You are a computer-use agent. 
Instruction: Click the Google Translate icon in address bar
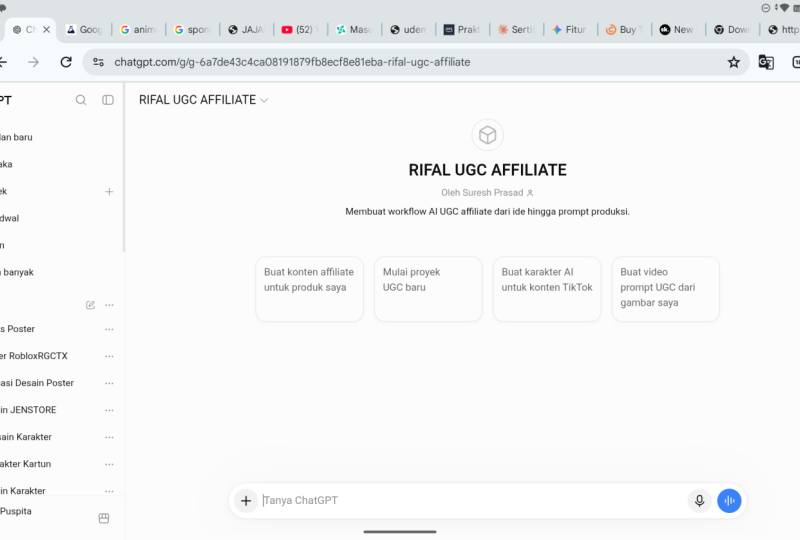click(766, 62)
